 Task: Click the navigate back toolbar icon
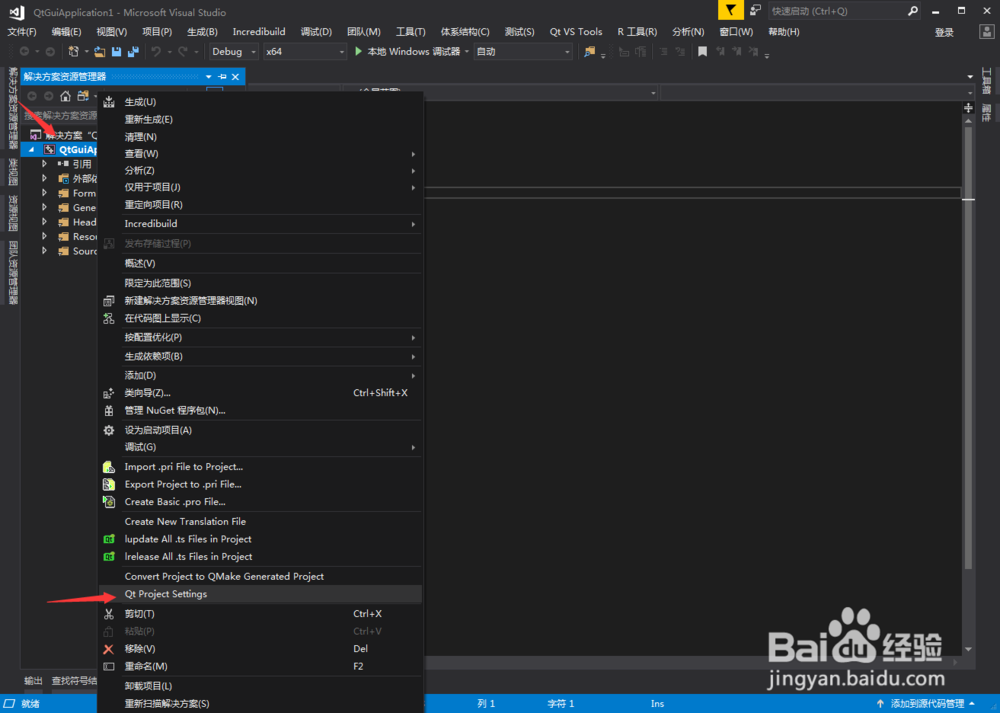(24, 52)
